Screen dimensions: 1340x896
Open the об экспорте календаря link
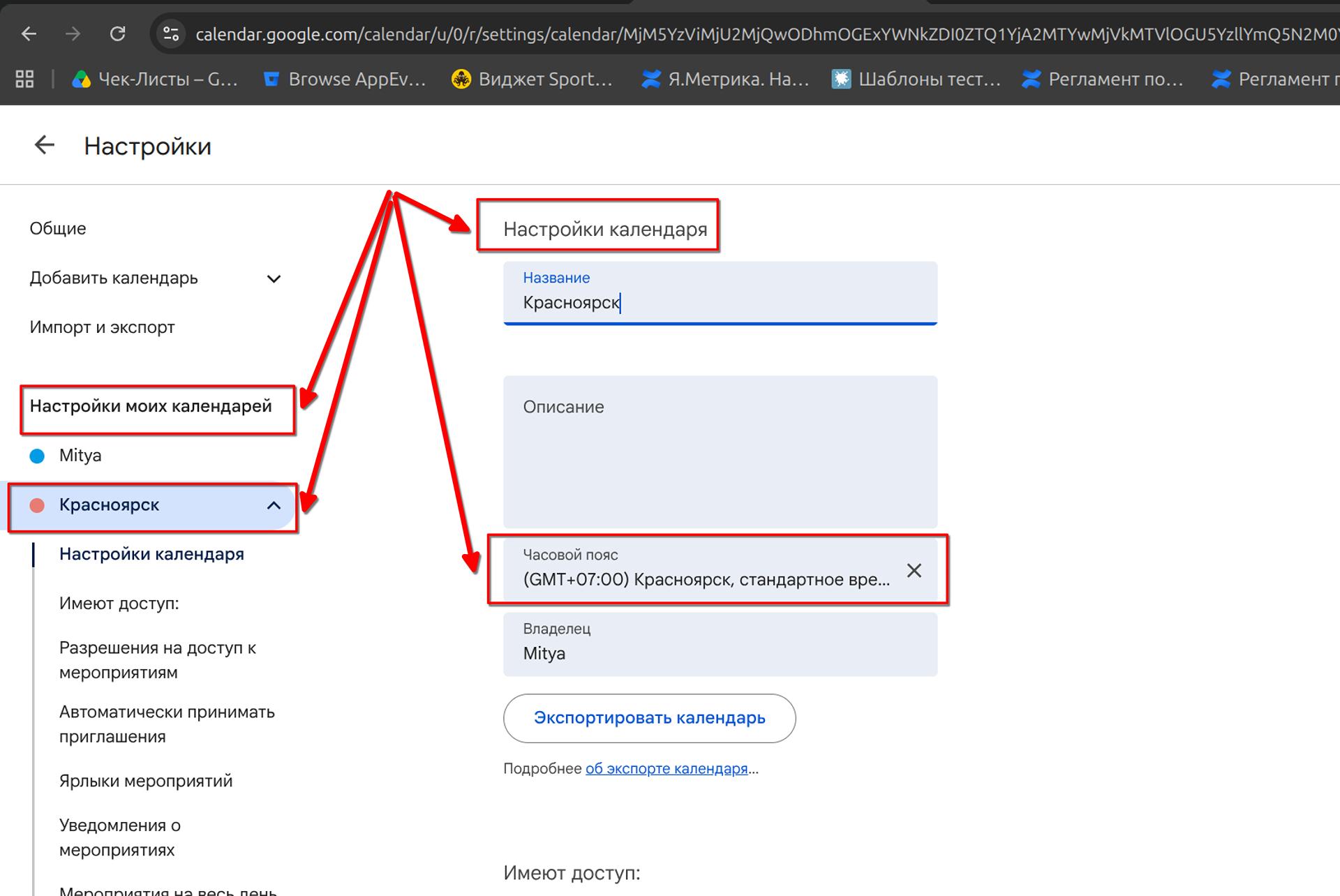tap(667, 769)
